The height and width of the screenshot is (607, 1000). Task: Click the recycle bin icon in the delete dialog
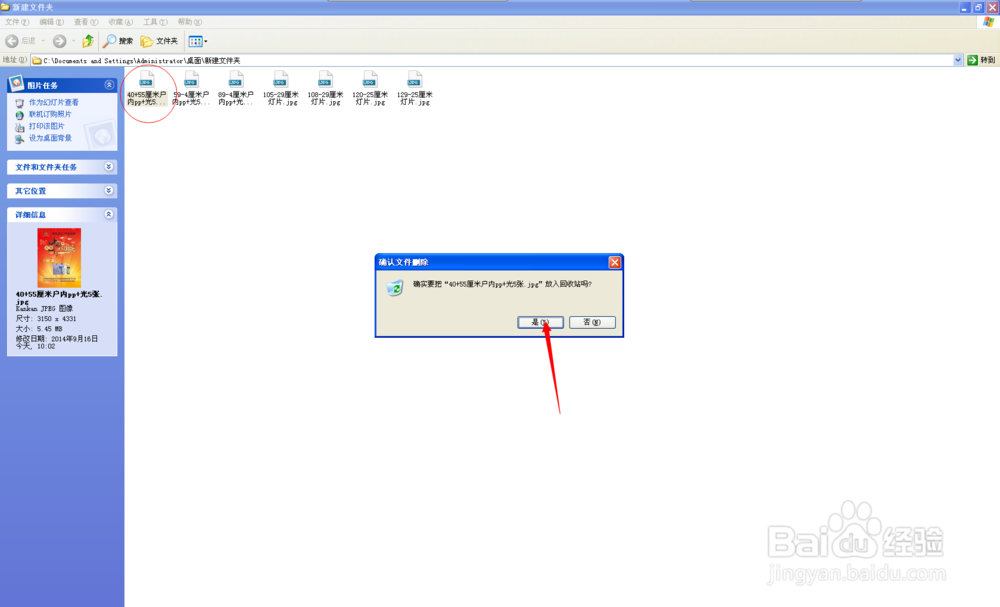(x=395, y=288)
